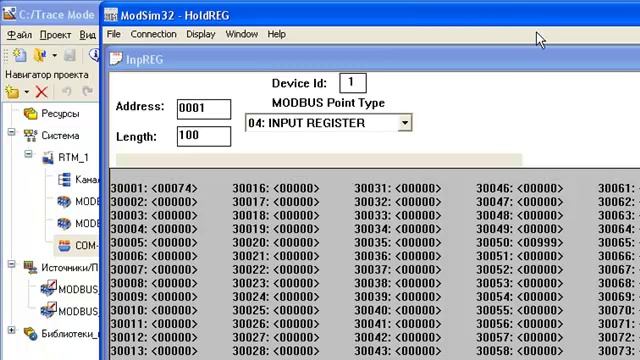Open Файл menu in Trace Mode
Image resolution: width=640 pixels, height=360 pixels.
pos(19,35)
